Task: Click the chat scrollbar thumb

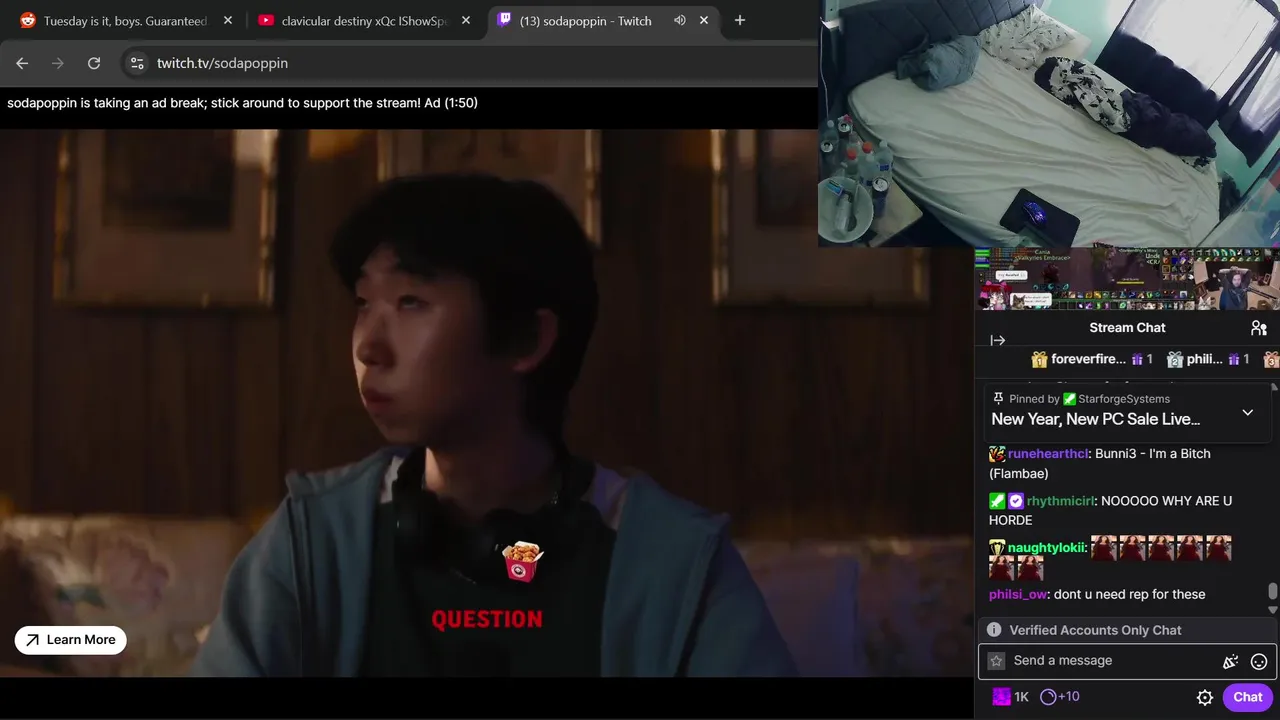Action: point(1273,591)
